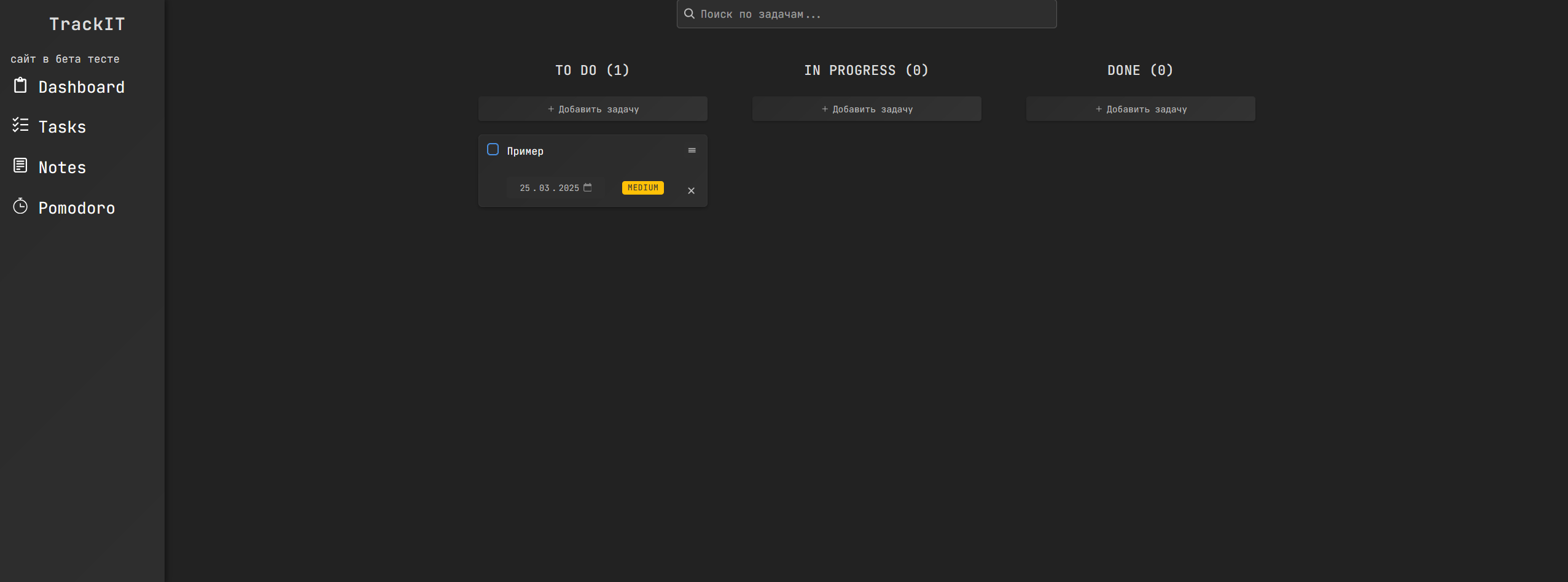This screenshot has width=1568, height=582.
Task: Click the plus icon in the TO DO column
Action: click(551, 109)
